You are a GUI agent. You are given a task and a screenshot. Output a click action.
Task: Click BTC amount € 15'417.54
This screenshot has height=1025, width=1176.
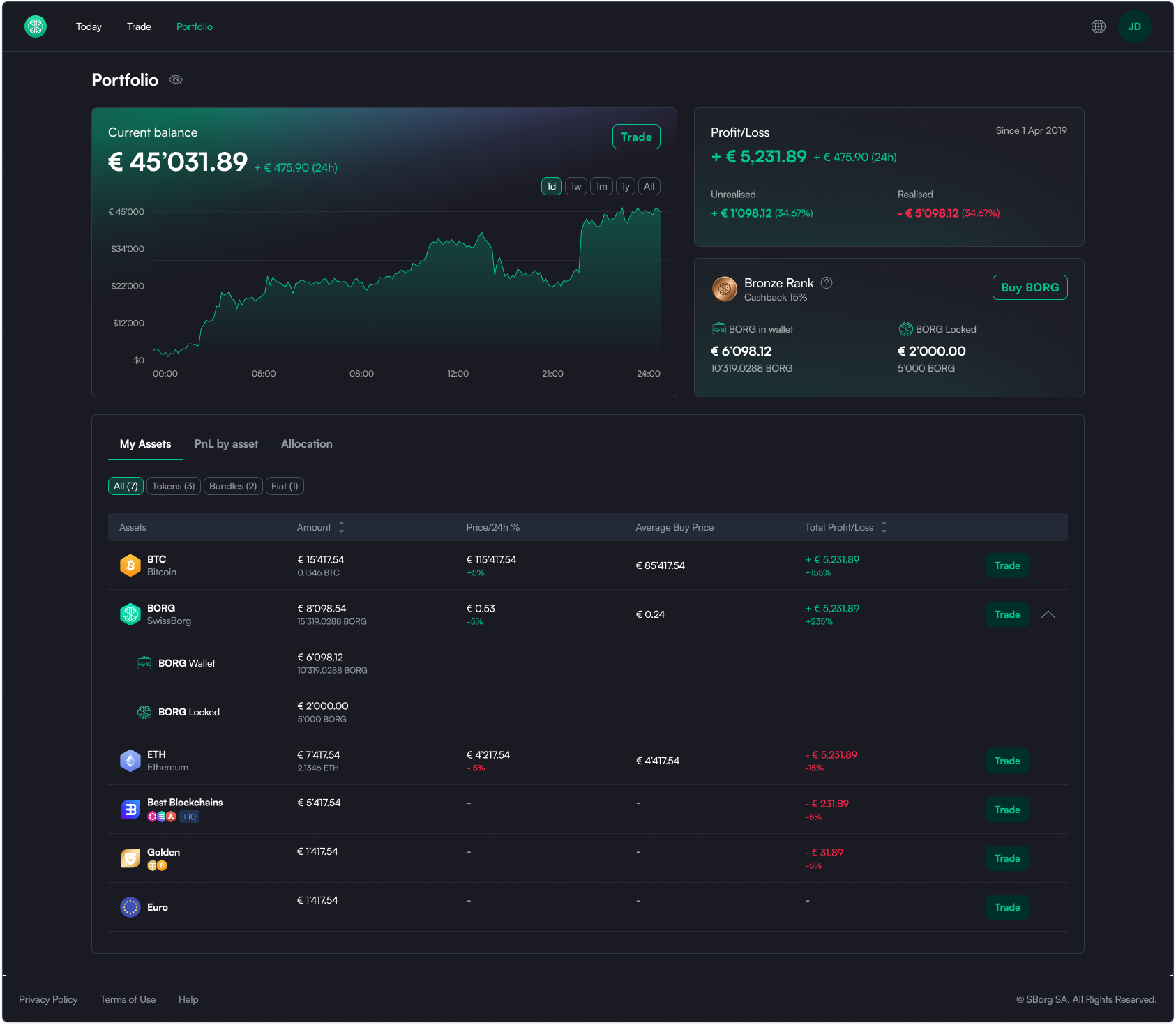[321, 559]
